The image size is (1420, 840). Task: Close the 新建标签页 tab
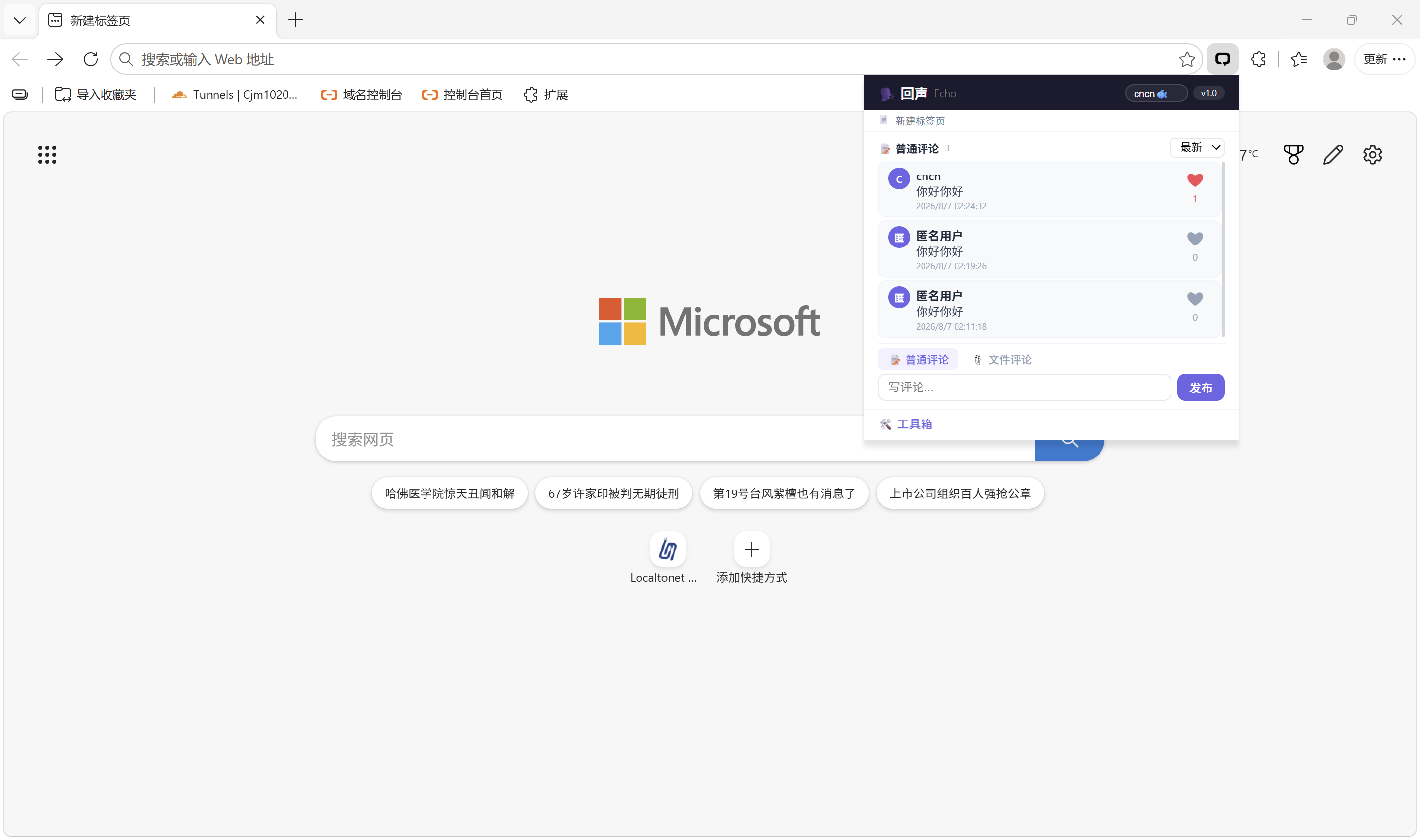click(x=260, y=20)
